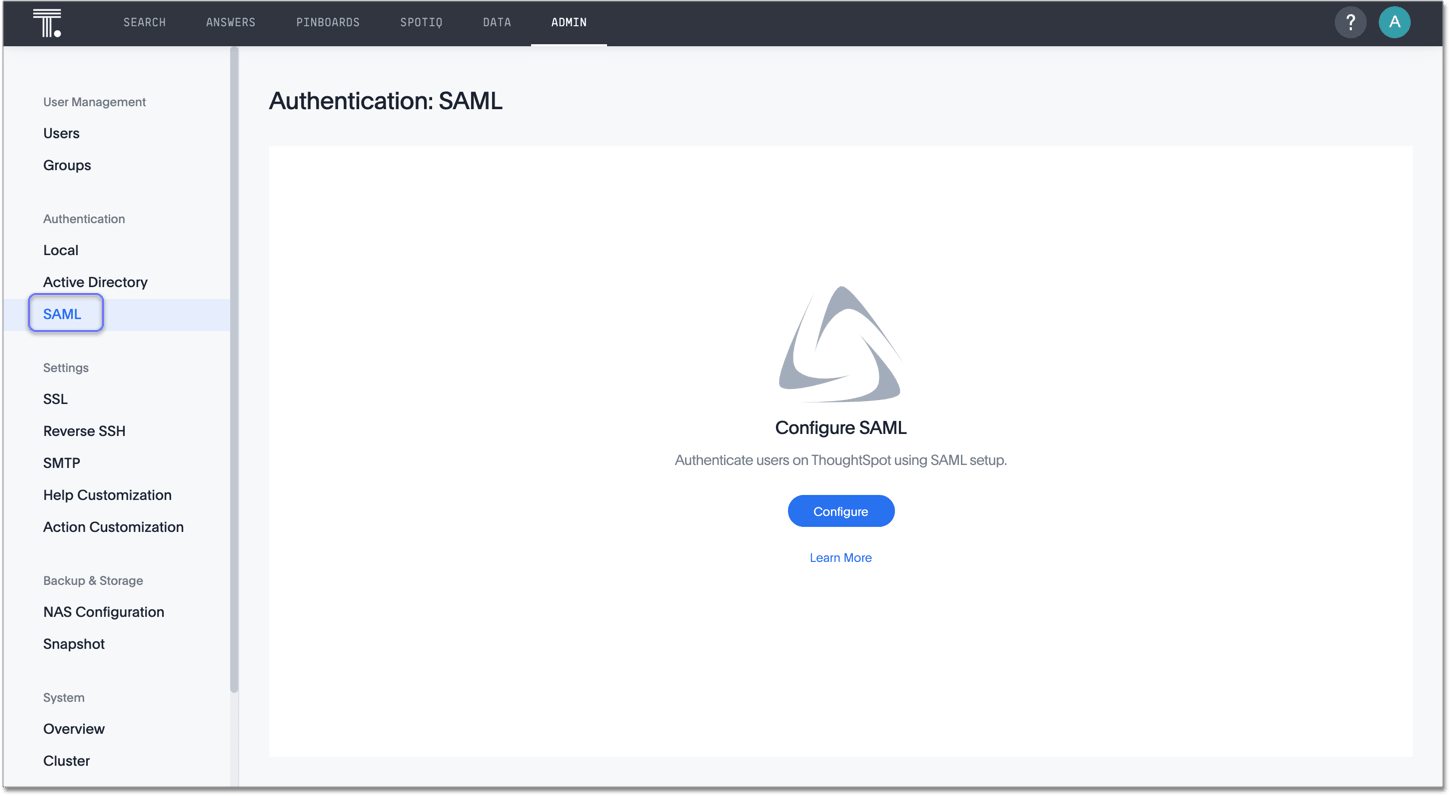Go to SMTP settings
1450x796 pixels.
point(62,463)
